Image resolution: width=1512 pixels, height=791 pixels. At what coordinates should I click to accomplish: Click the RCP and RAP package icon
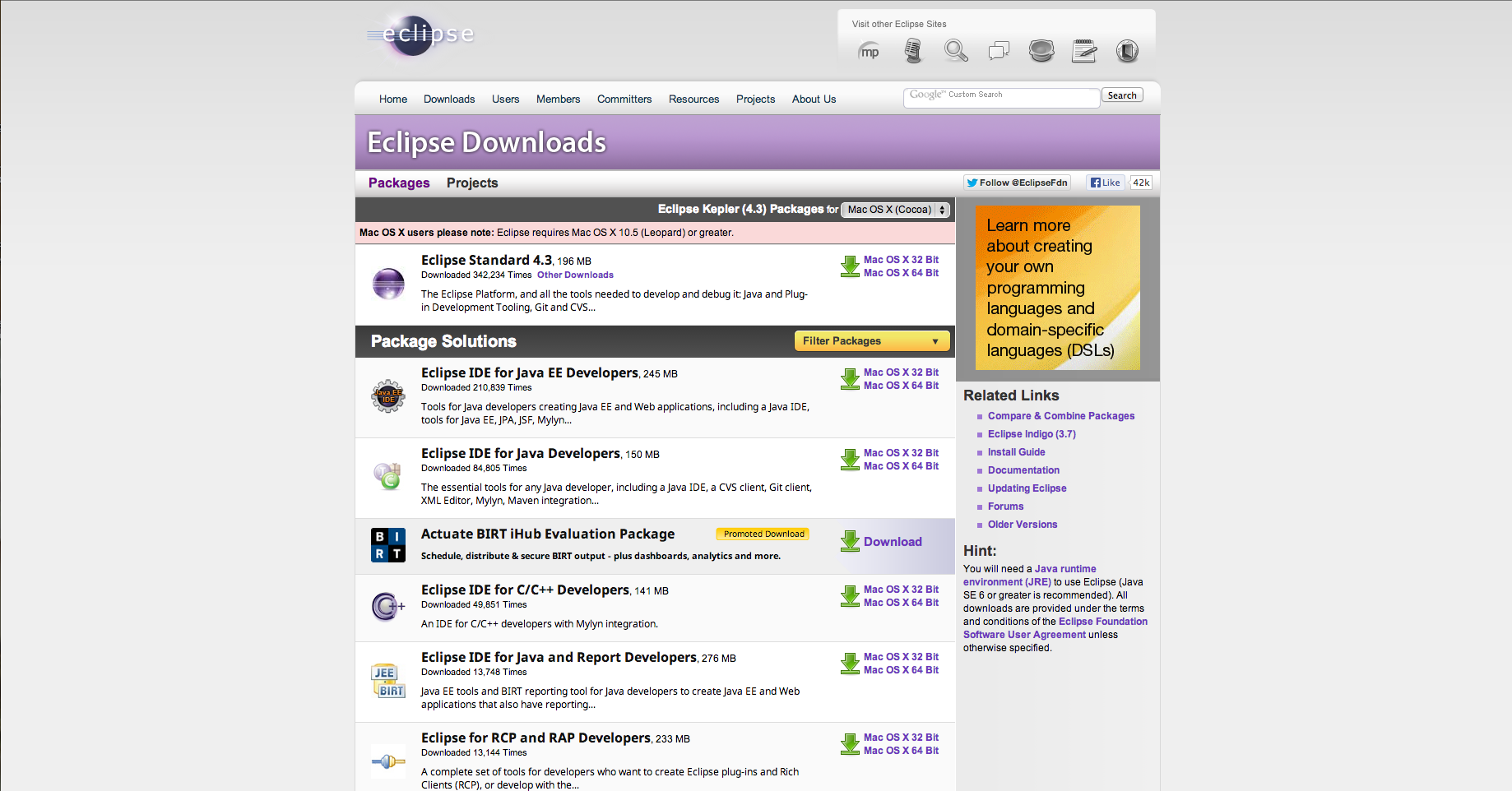click(388, 761)
